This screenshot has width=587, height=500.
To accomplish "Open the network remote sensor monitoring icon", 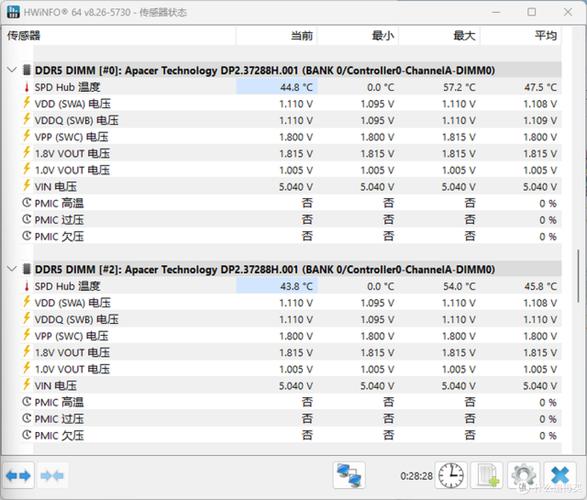I will coord(349,475).
